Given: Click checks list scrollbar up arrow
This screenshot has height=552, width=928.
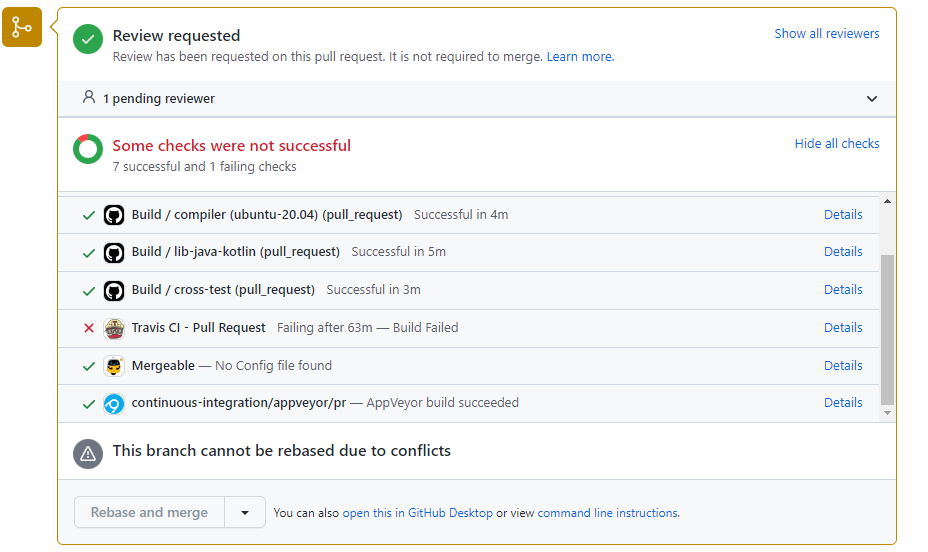Looking at the screenshot, I should 887,201.
